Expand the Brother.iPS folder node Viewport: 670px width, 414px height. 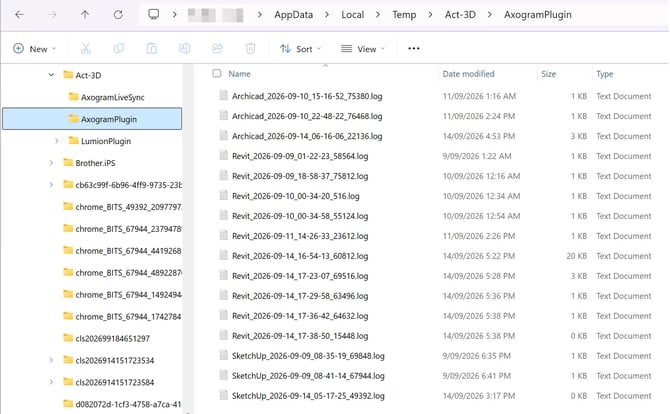click(x=51, y=163)
